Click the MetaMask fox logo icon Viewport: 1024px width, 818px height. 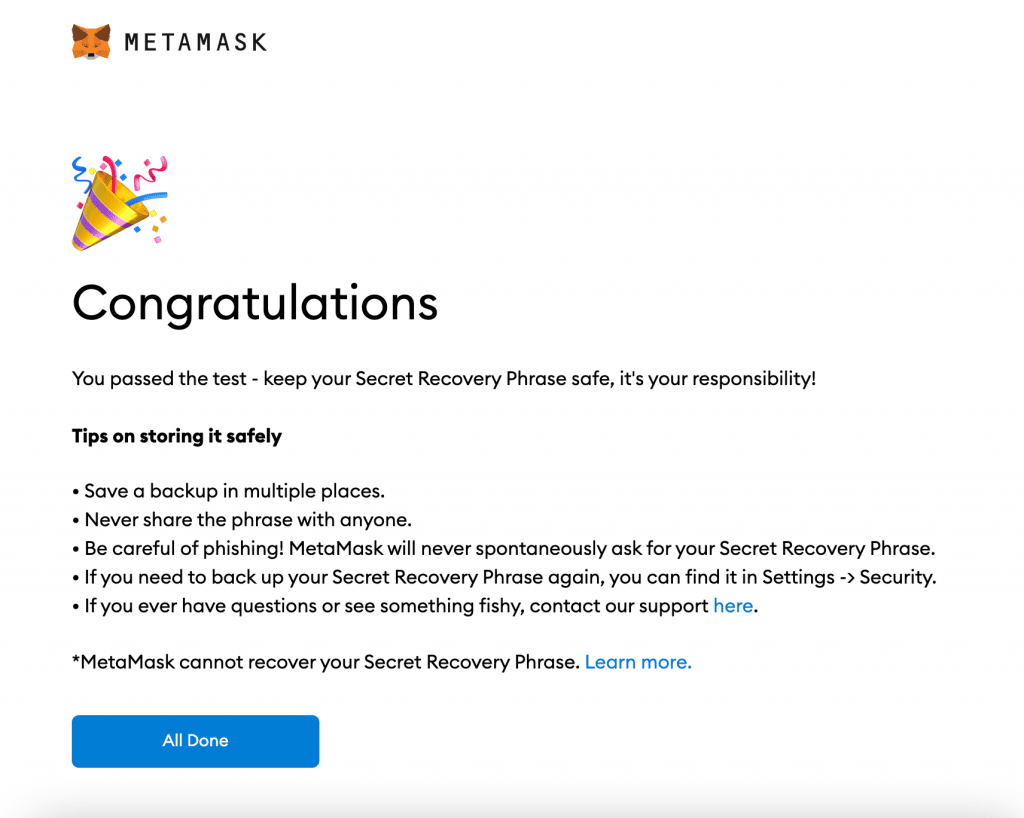[91, 42]
